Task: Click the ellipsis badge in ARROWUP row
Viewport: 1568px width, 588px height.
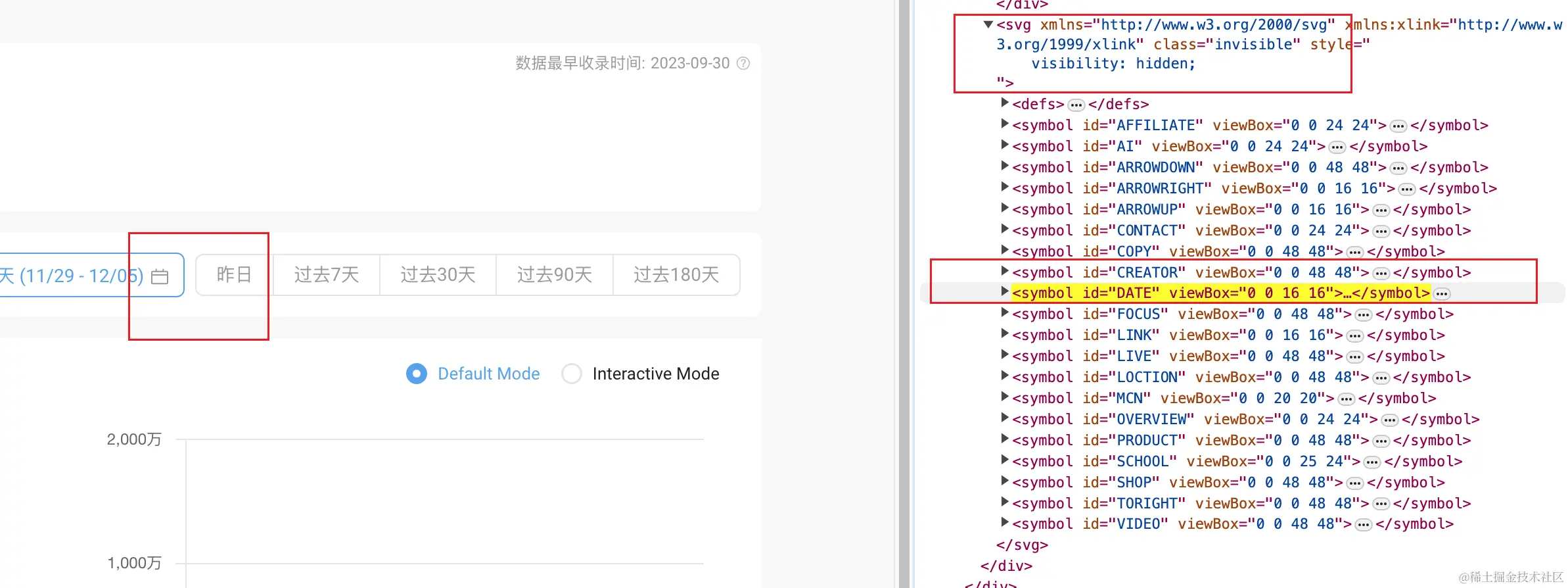Action: (1381, 210)
